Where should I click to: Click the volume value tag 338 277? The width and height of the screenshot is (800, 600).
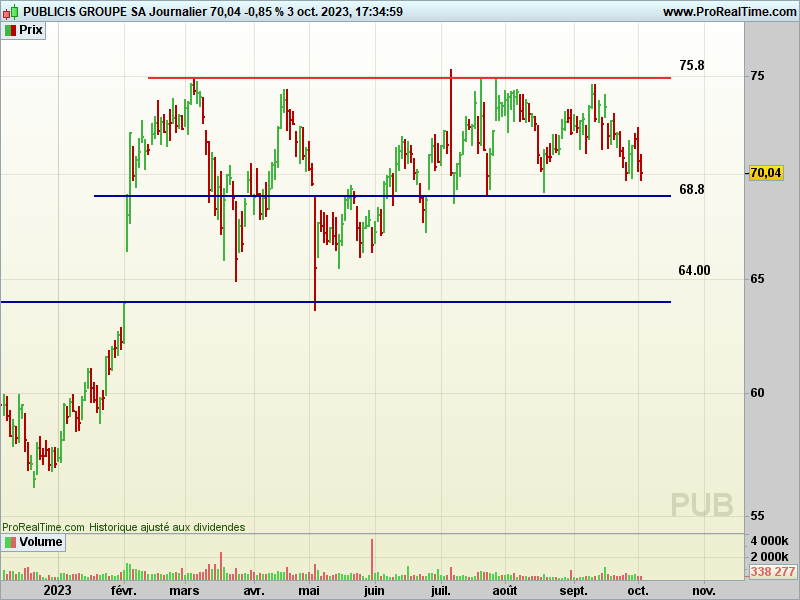772,572
